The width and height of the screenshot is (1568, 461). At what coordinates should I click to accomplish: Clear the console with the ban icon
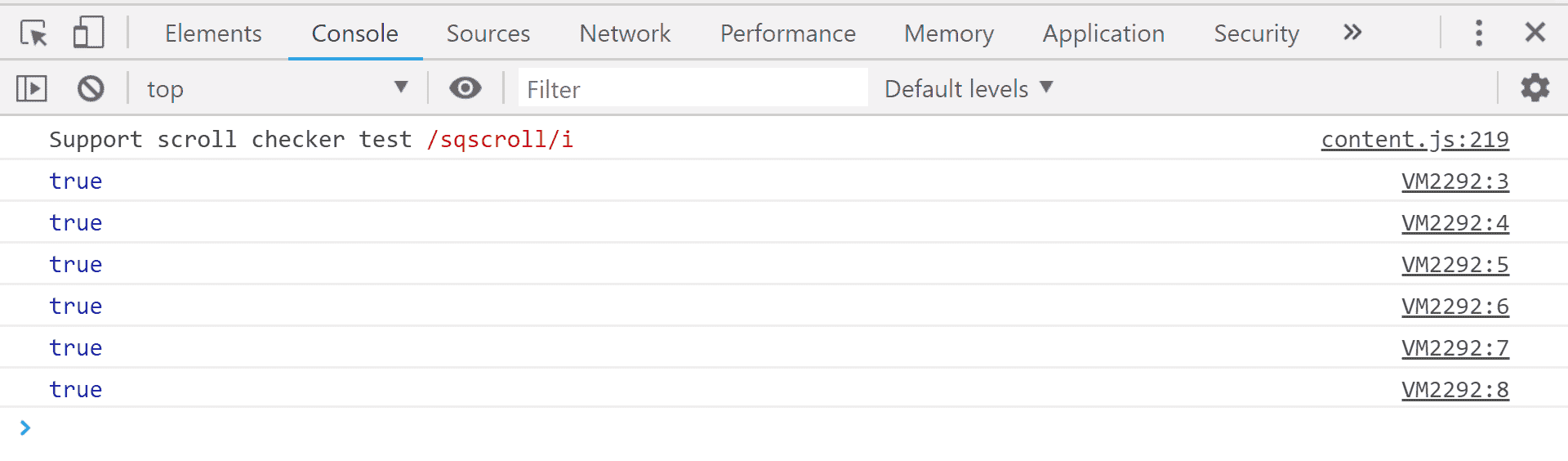pyautogui.click(x=91, y=88)
